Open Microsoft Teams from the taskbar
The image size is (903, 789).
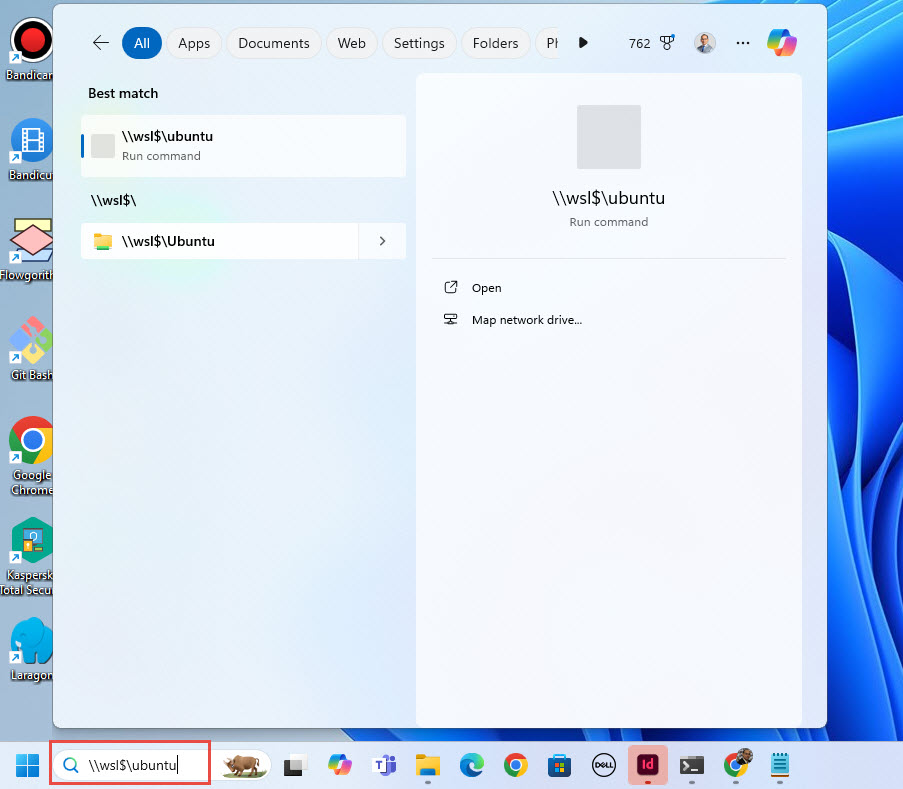(384, 765)
